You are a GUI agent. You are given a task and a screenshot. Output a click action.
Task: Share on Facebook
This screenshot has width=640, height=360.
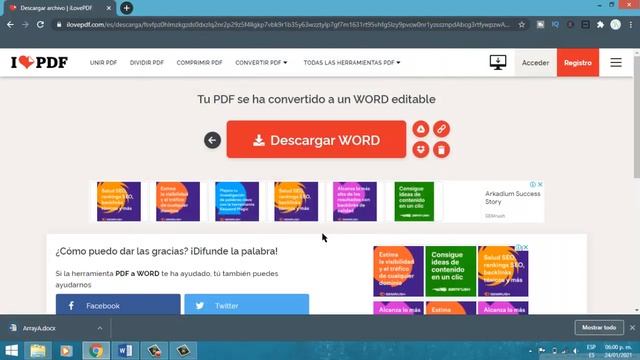pyautogui.click(x=118, y=304)
